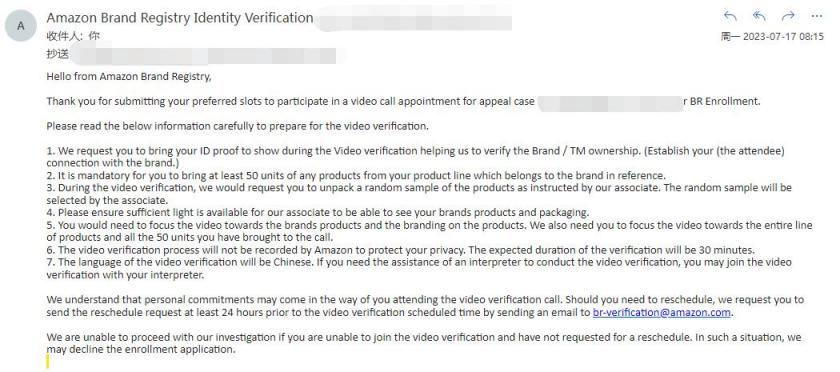This screenshot has height=372, width=840.
Task: Click item 7 about verification language Chinese
Action: click(x=419, y=269)
